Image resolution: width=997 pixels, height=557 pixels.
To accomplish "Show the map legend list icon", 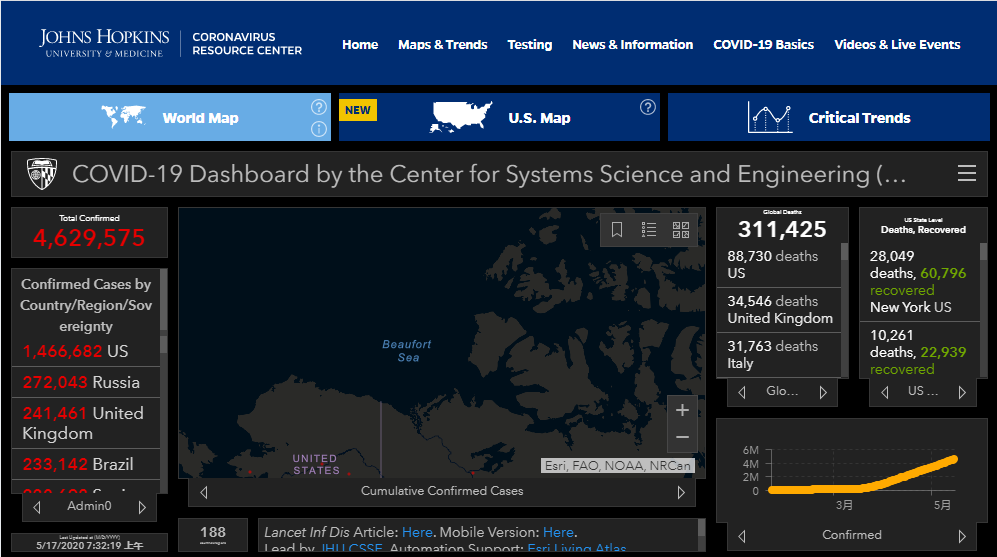I will 649,230.
